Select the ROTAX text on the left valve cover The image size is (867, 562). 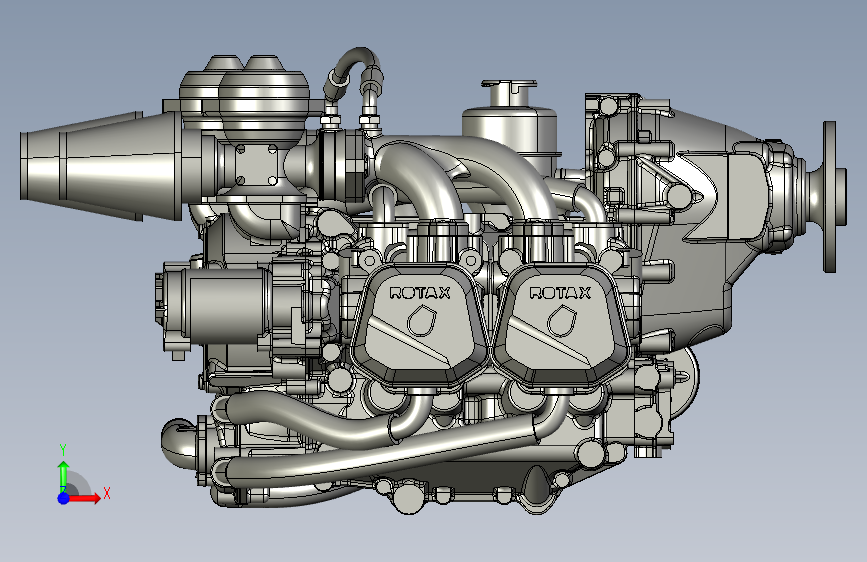pos(420,293)
